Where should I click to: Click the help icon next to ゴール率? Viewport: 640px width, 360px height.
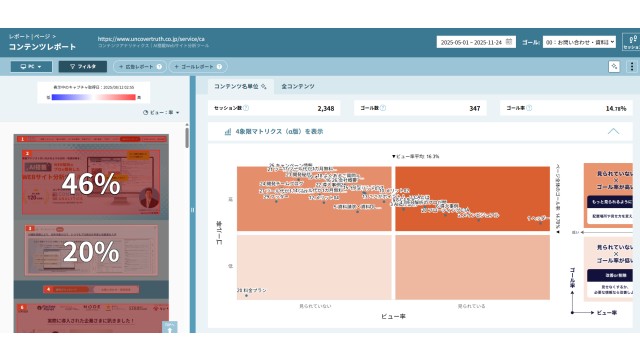pos(529,108)
